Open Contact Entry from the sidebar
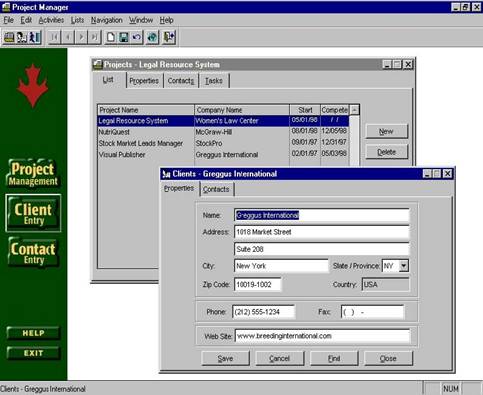This screenshot has width=483, height=395. pyautogui.click(x=33, y=253)
